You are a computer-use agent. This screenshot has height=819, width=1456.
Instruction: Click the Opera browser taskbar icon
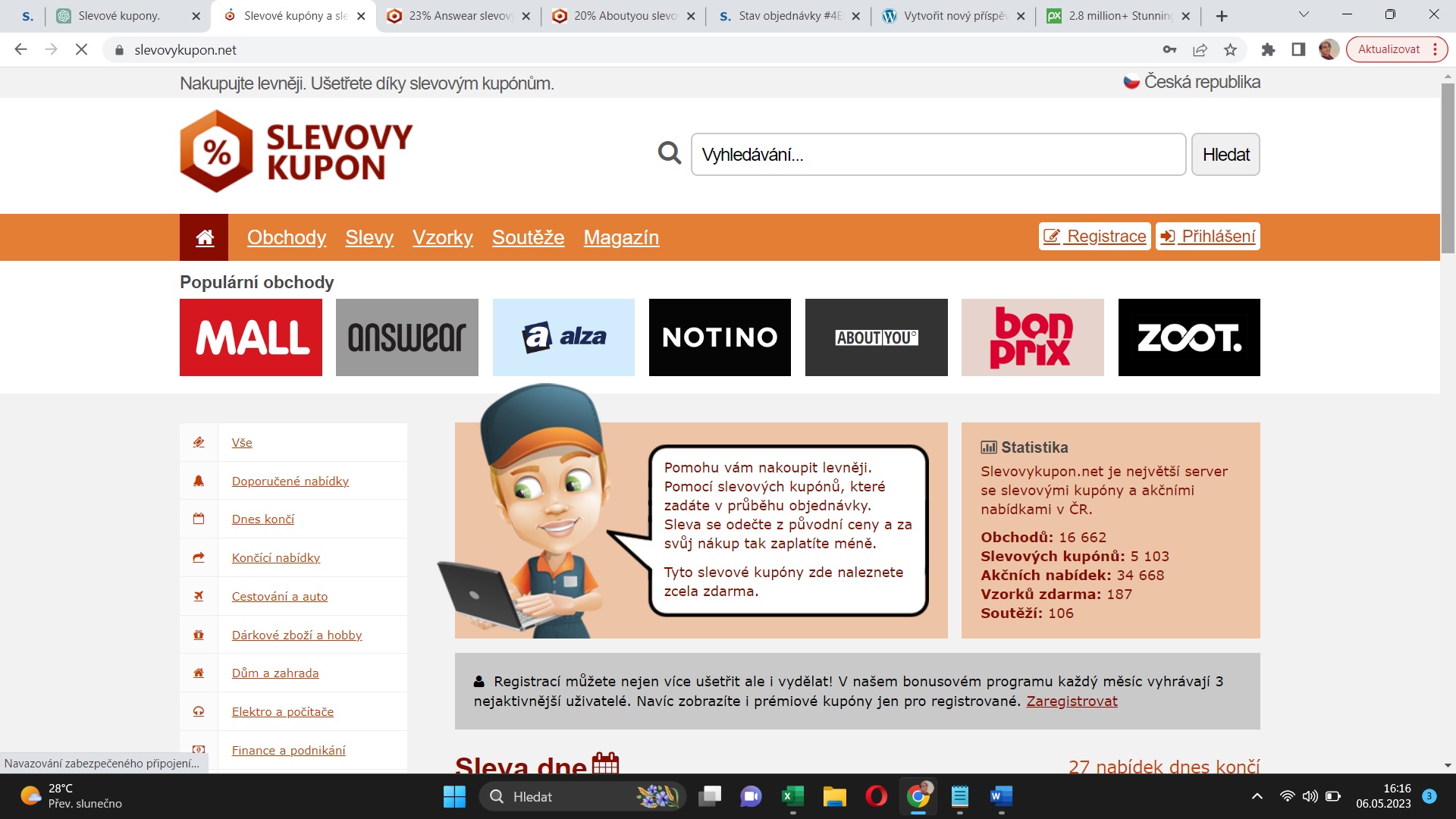pyautogui.click(x=876, y=796)
